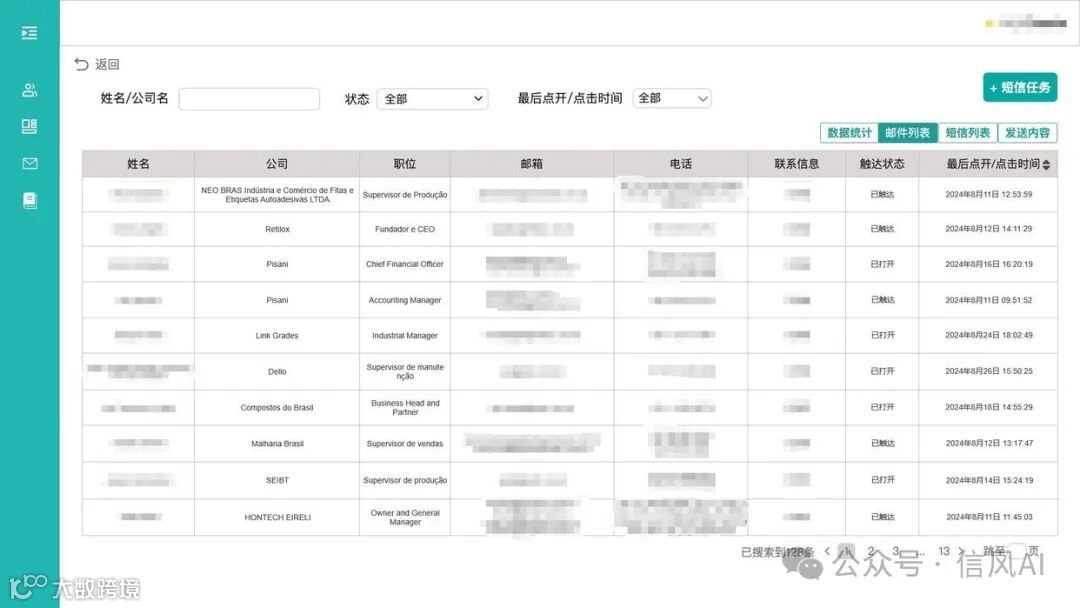This screenshot has height=608, width=1080.
Task: Click timestamp 2024年8月24日 18:02:49
Action: tap(988, 335)
